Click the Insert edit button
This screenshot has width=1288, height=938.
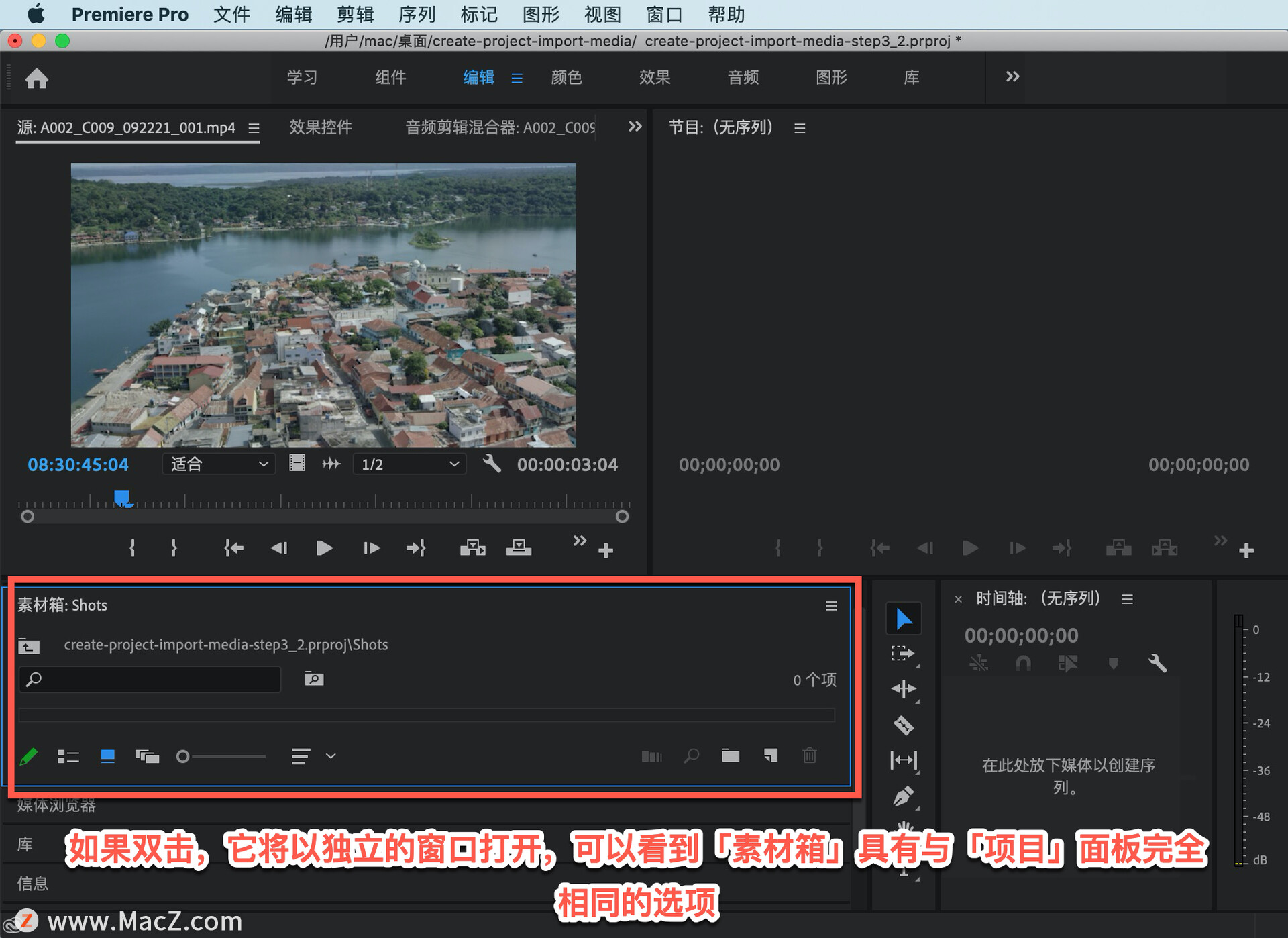point(473,548)
